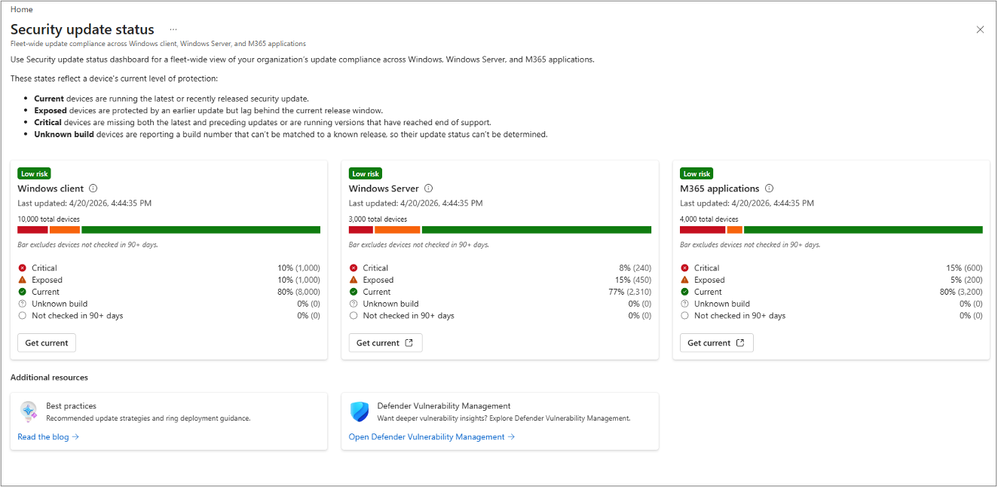Viewport: 998px width, 487px height.
Task: Click the Best practices sparkle icon
Action: (x=29, y=412)
